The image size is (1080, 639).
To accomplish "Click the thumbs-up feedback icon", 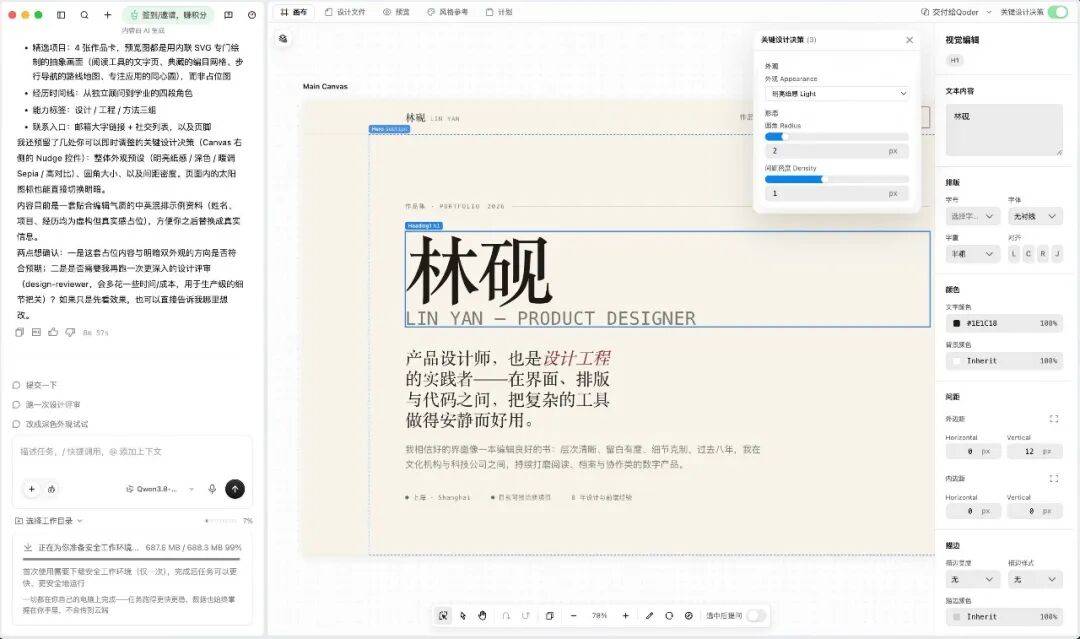I will coord(53,332).
